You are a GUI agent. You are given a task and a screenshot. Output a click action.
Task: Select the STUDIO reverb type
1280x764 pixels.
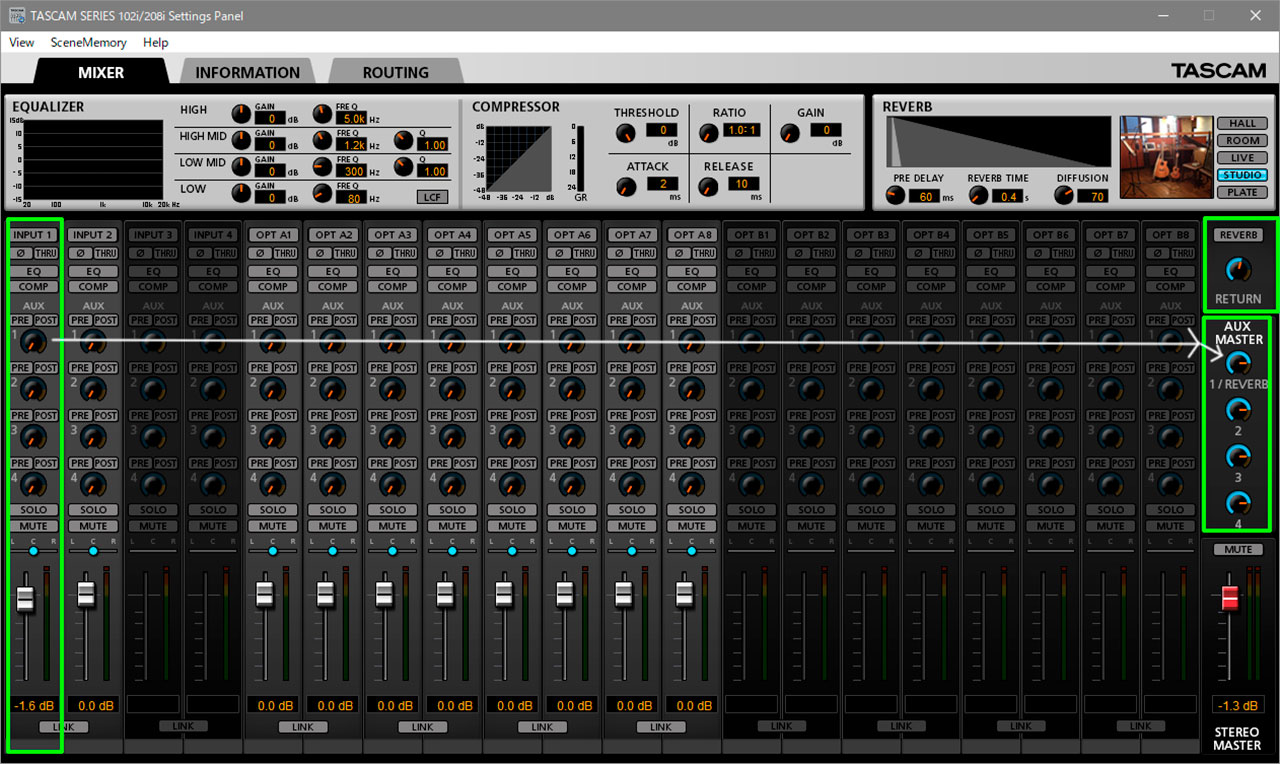[x=1242, y=175]
